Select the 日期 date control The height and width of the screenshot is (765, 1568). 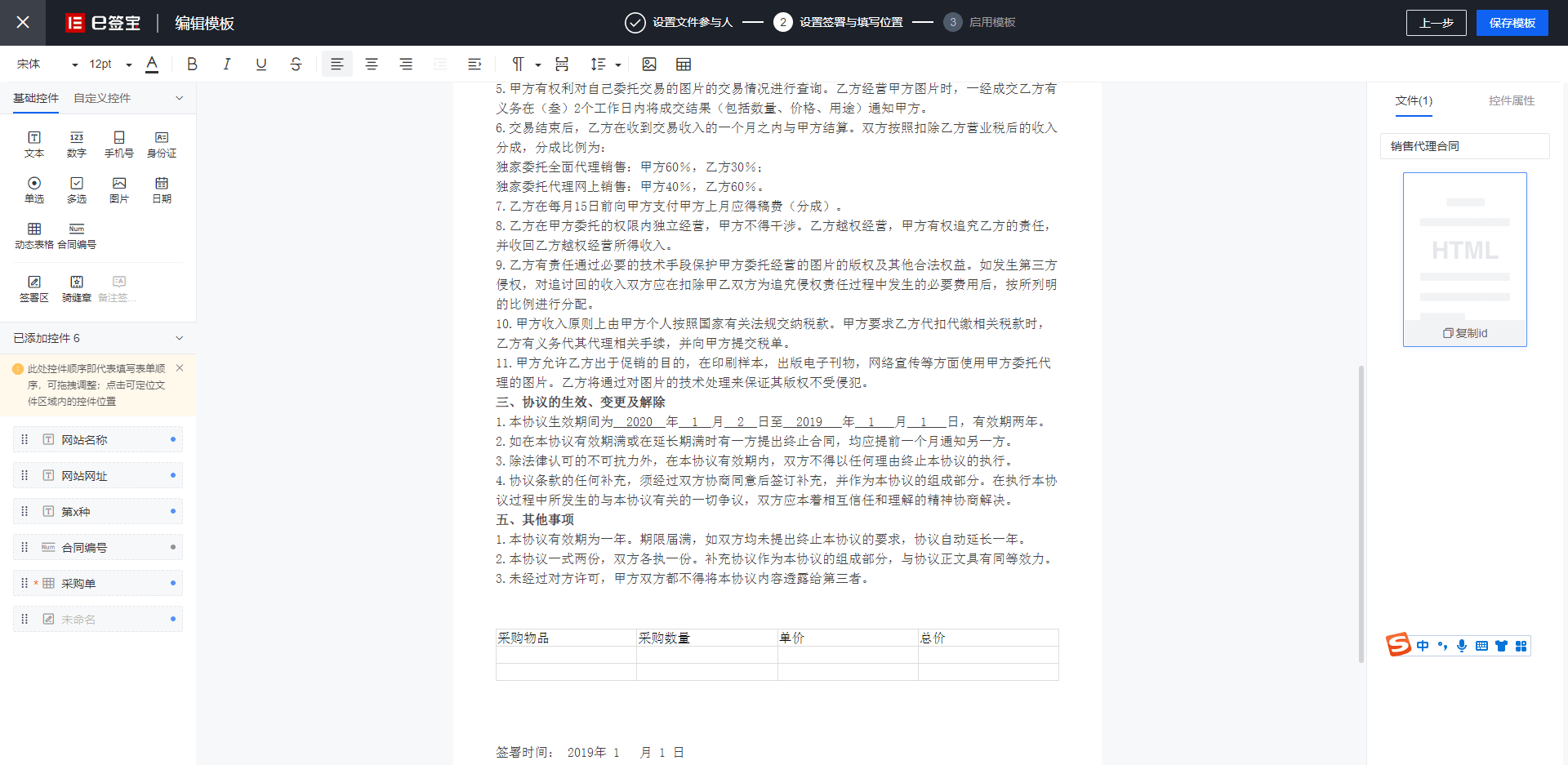(x=162, y=190)
